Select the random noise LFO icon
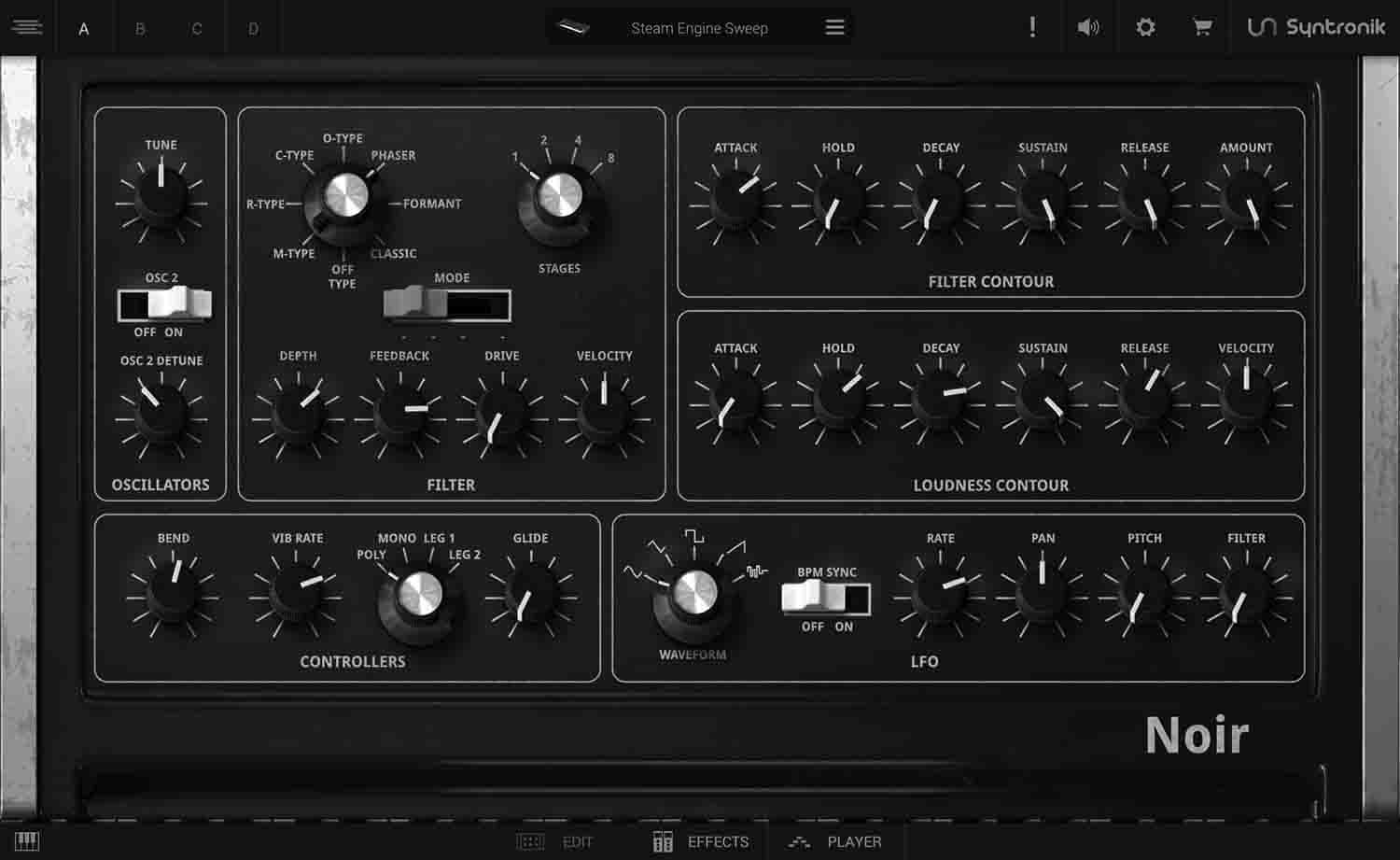 pyautogui.click(x=757, y=571)
